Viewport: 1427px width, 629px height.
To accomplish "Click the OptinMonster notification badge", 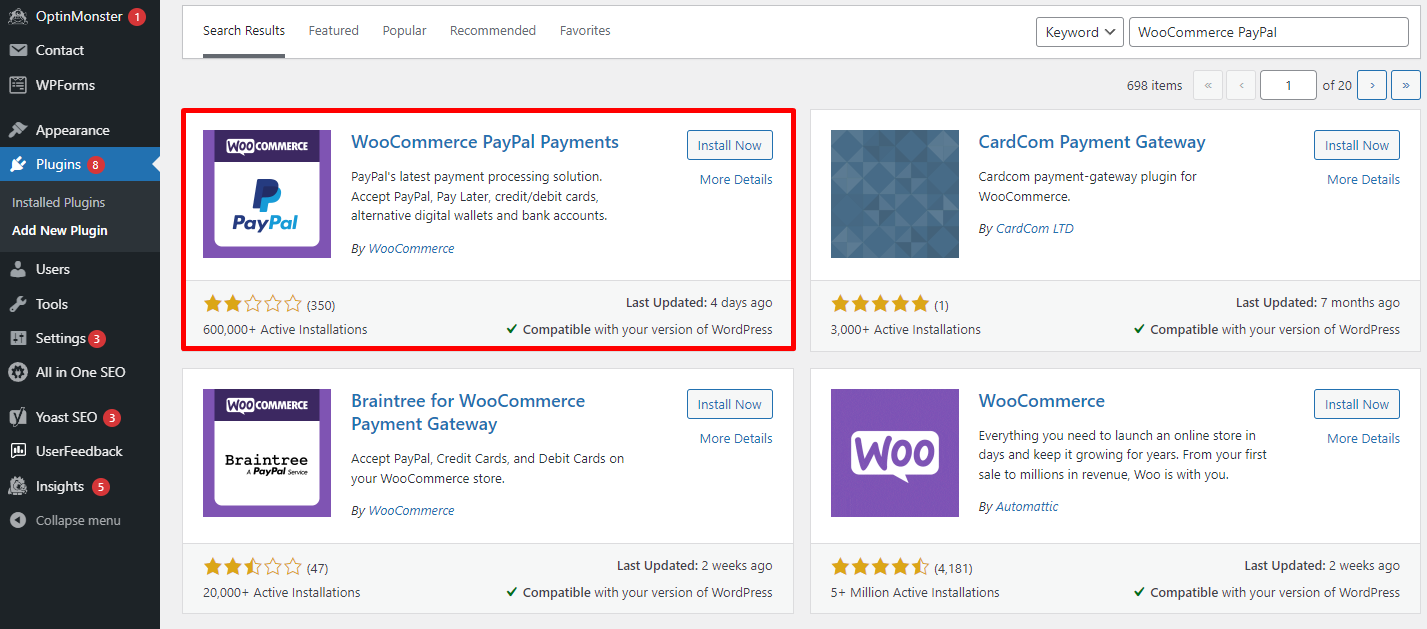I will [137, 17].
